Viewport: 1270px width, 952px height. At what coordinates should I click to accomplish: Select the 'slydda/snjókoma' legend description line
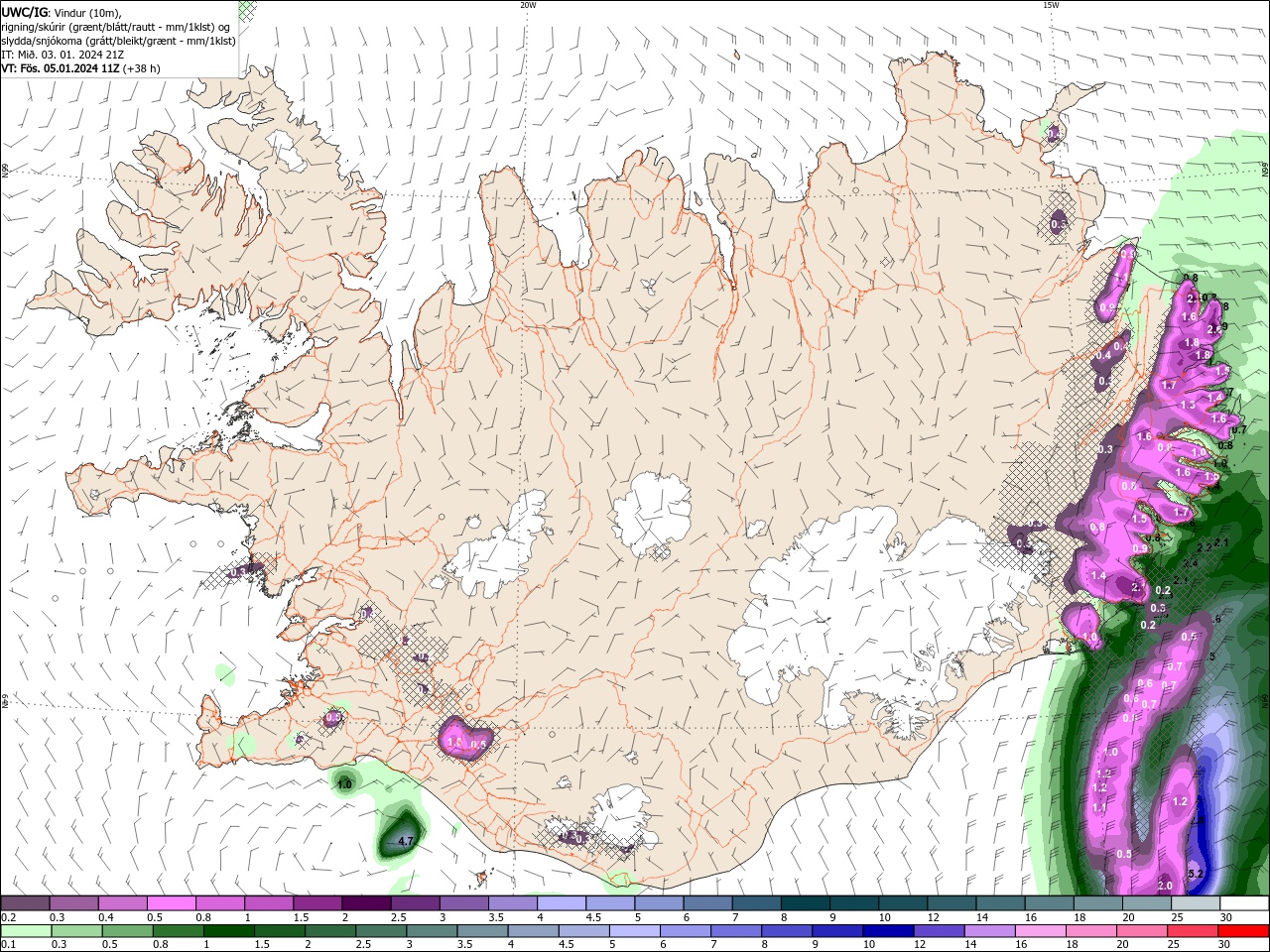click(119, 41)
